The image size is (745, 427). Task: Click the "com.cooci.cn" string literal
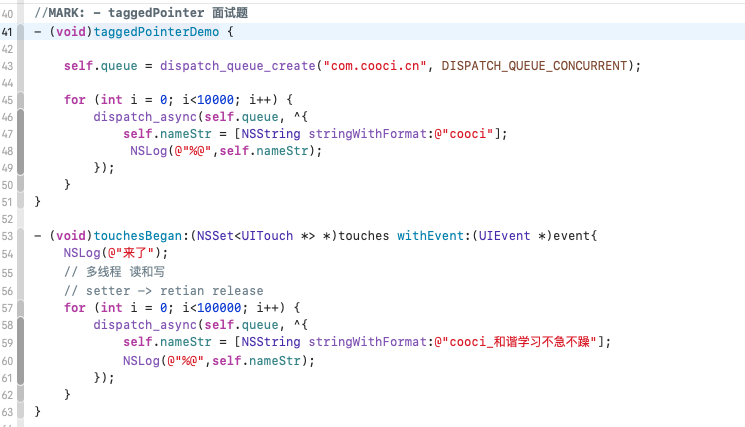(375, 66)
